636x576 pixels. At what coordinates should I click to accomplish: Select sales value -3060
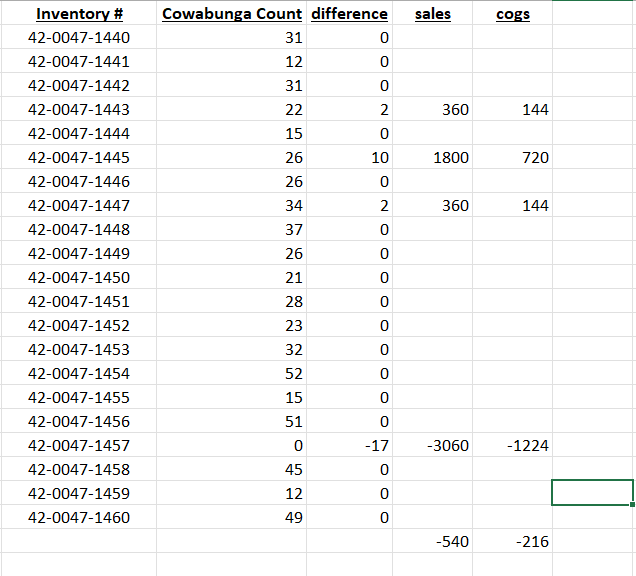(432, 445)
